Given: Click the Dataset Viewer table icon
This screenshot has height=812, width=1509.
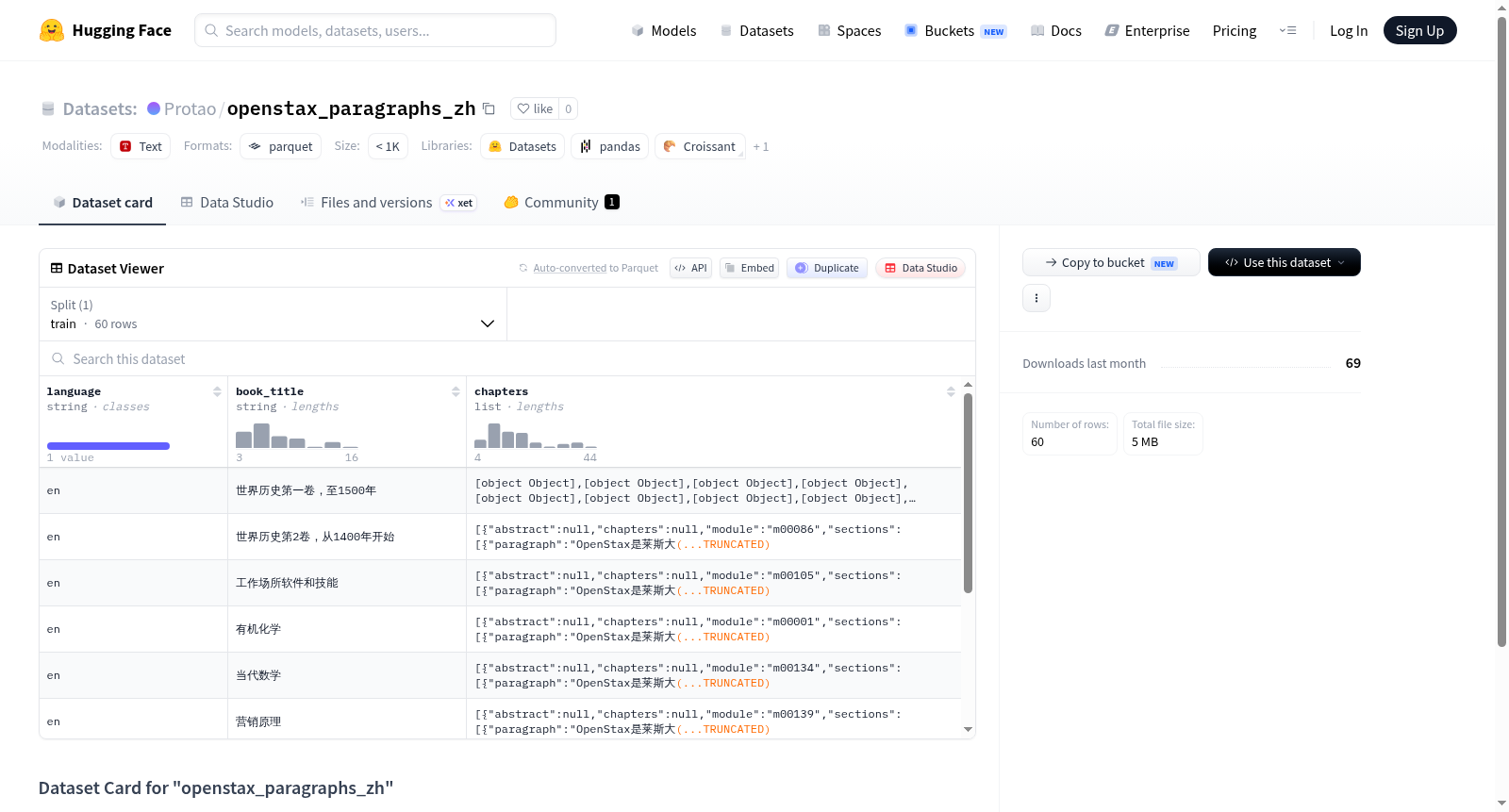Looking at the screenshot, I should pyautogui.click(x=57, y=268).
